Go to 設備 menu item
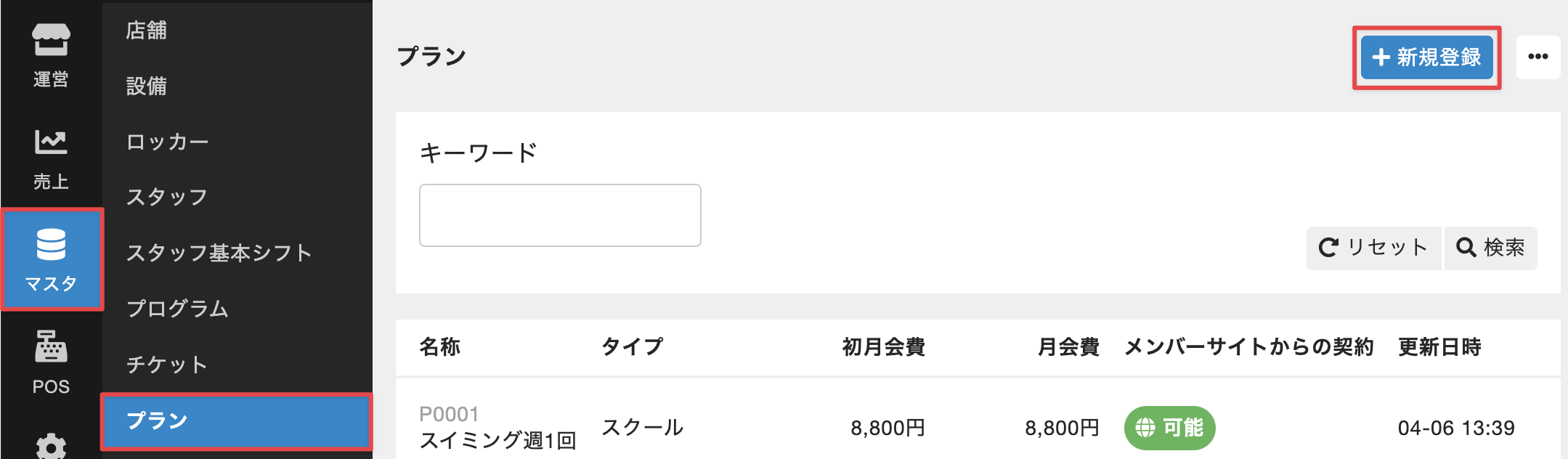 (147, 86)
